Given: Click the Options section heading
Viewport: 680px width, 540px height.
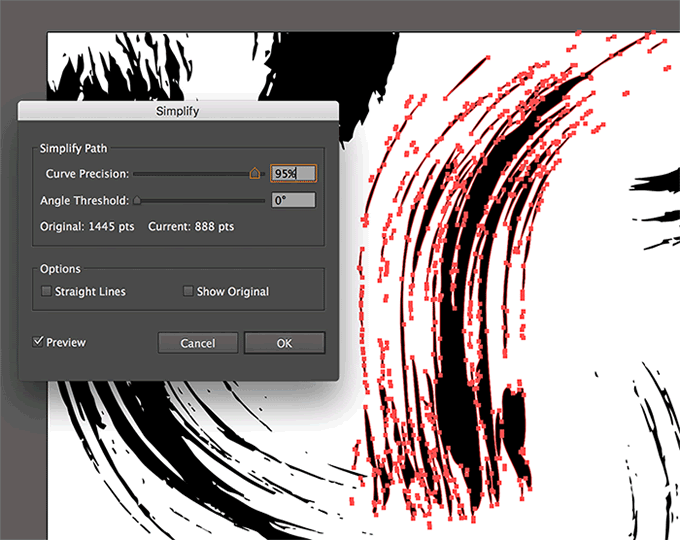Looking at the screenshot, I should coord(60,269).
